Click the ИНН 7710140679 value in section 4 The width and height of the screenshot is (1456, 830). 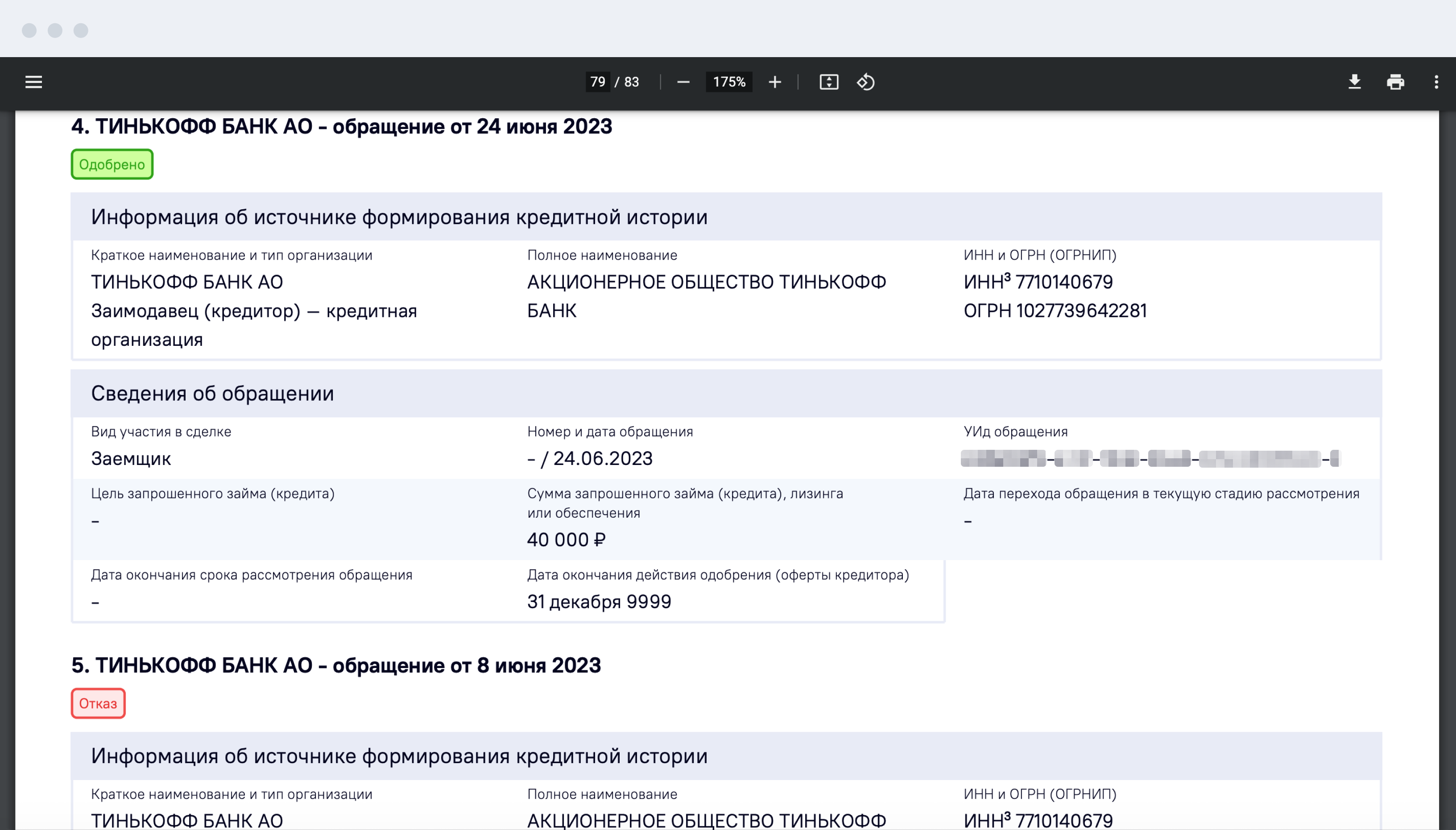[1038, 282]
